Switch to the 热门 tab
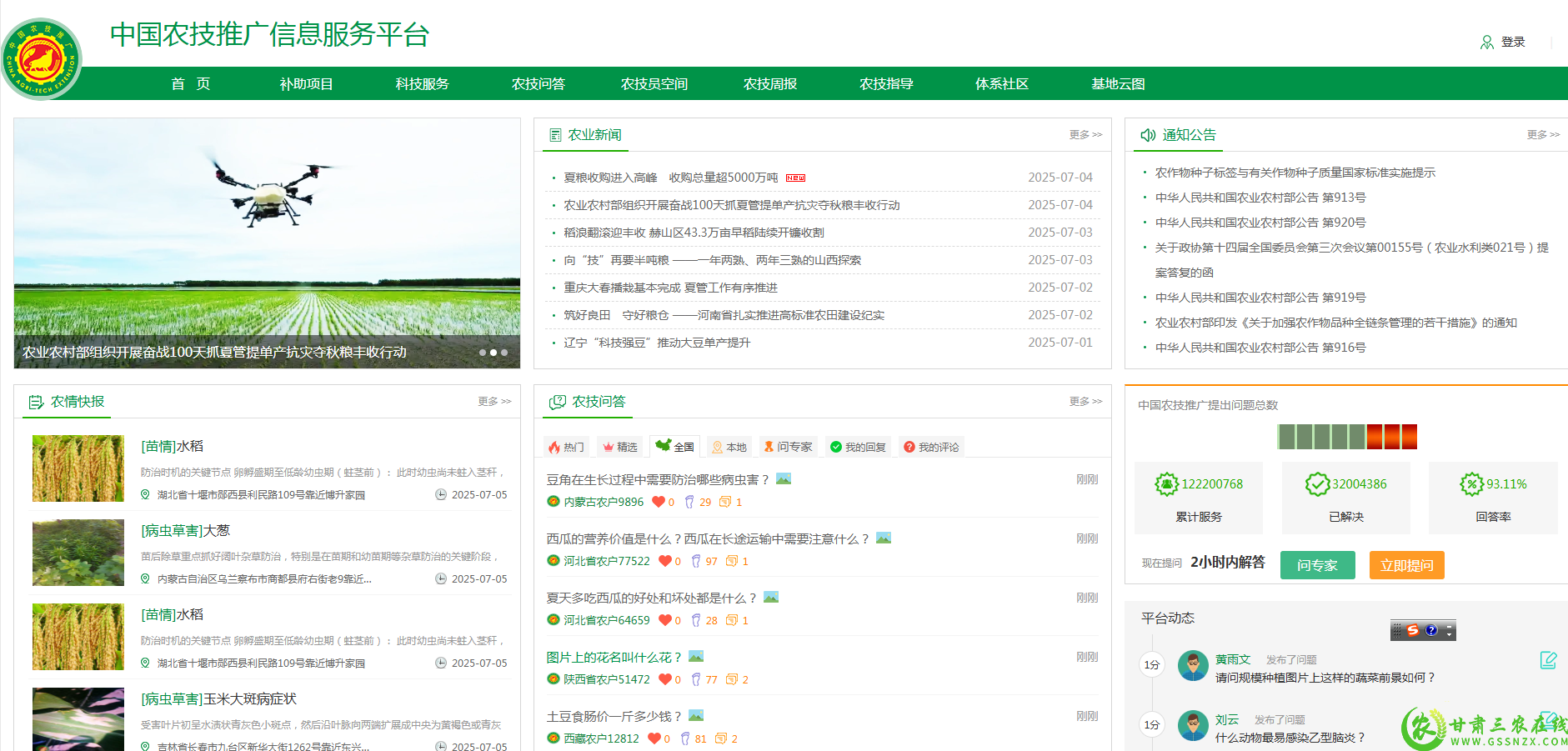This screenshot has width=1568, height=751. tap(566, 447)
